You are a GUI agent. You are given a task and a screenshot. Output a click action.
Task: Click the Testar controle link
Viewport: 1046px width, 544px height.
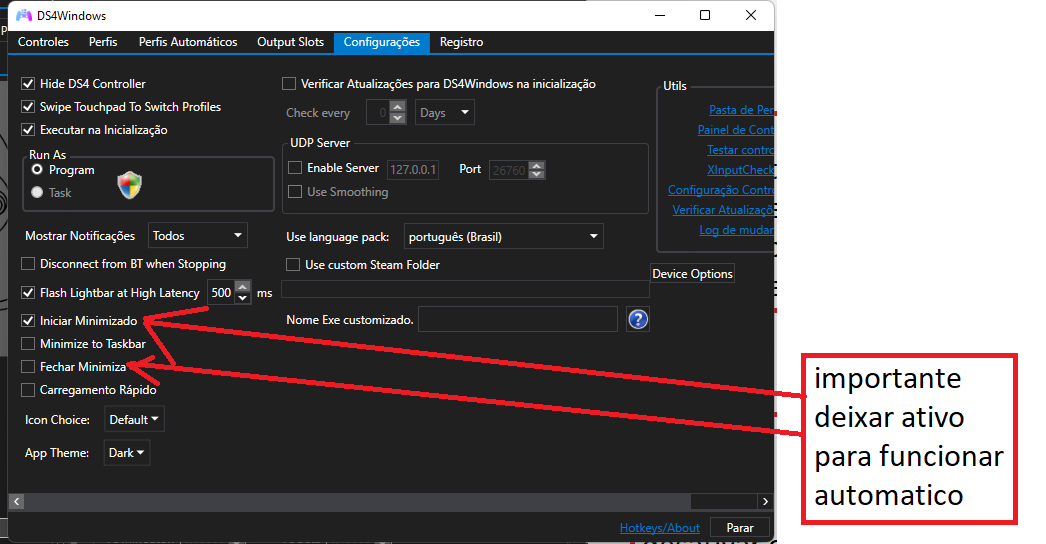[x=740, y=150]
